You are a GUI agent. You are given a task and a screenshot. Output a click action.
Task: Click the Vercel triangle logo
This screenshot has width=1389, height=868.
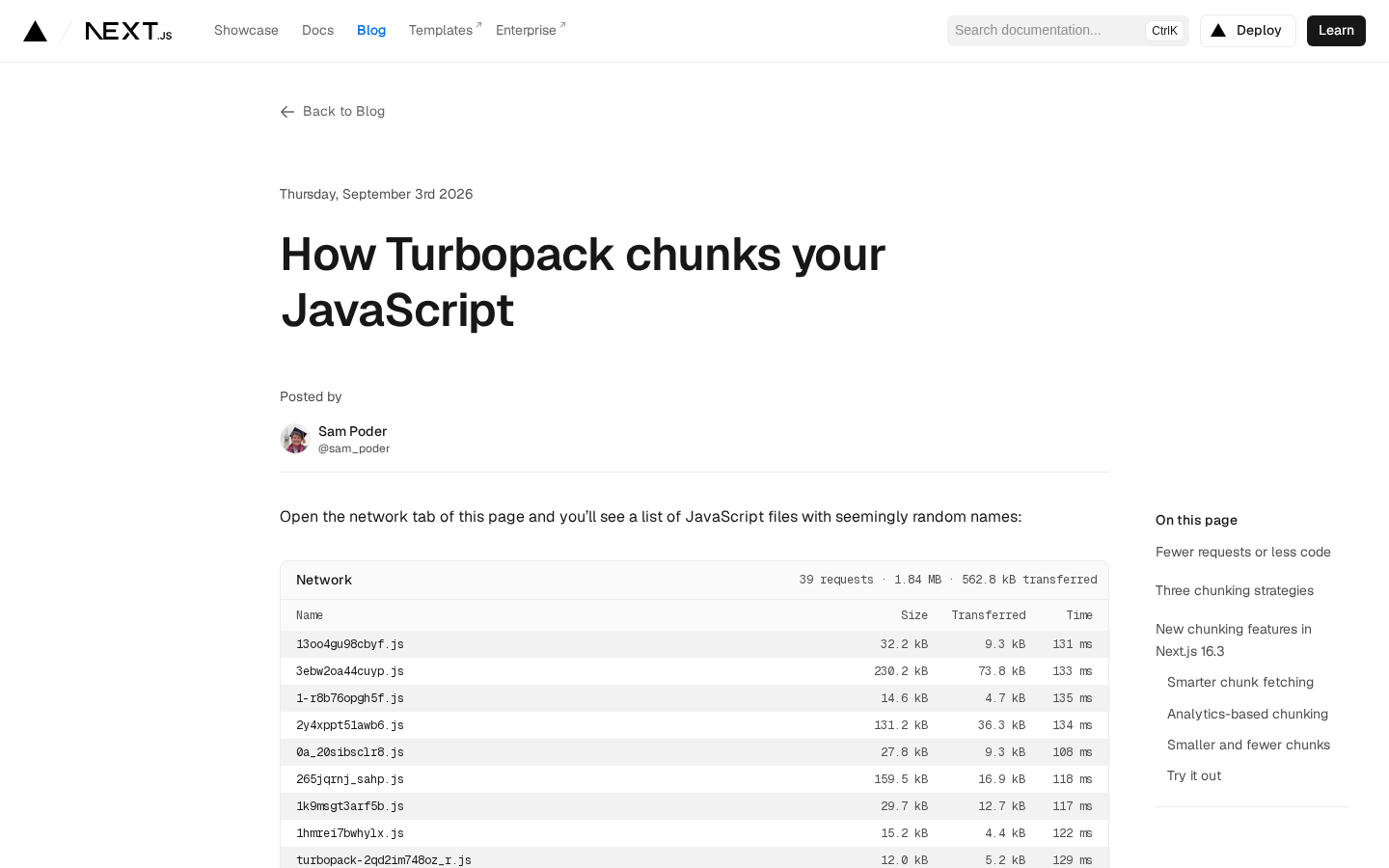36,31
